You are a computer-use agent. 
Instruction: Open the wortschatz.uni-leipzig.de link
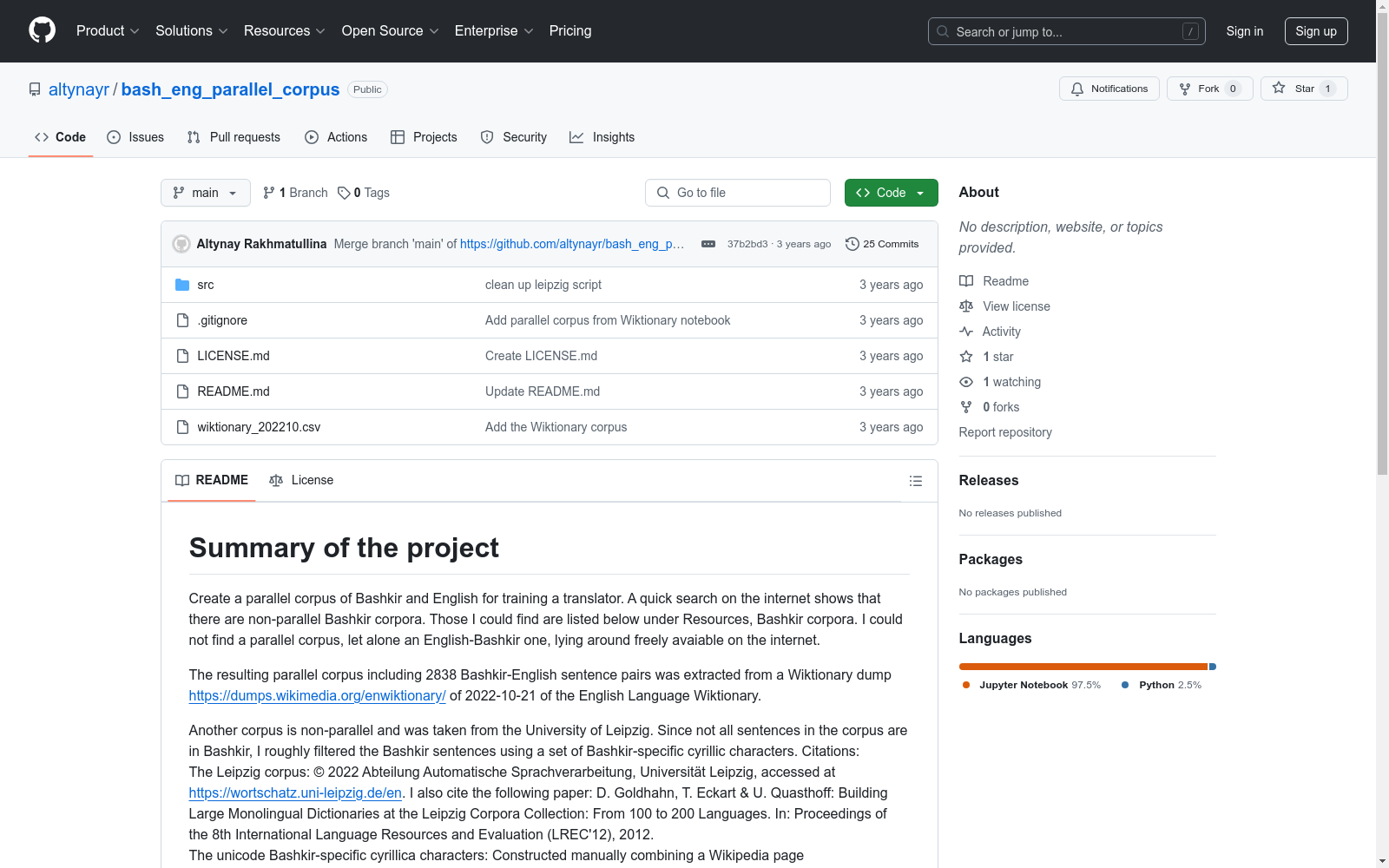295,792
